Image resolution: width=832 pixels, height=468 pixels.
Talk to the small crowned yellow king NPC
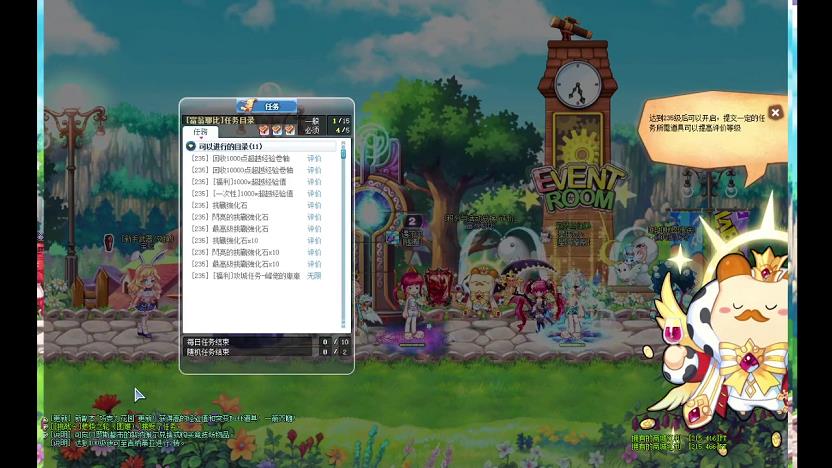coord(481,291)
